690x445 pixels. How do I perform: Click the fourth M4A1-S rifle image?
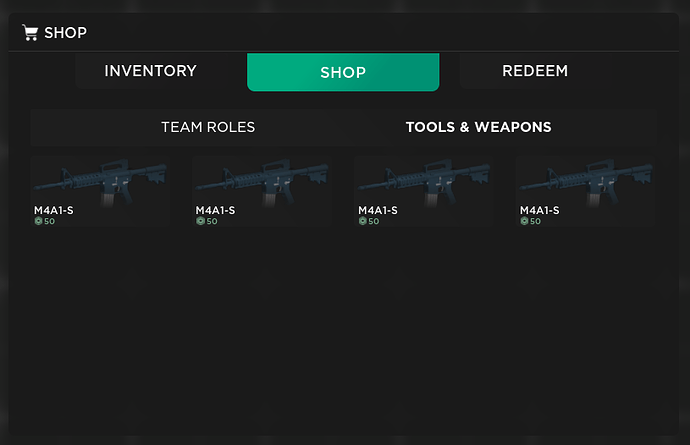pos(586,181)
